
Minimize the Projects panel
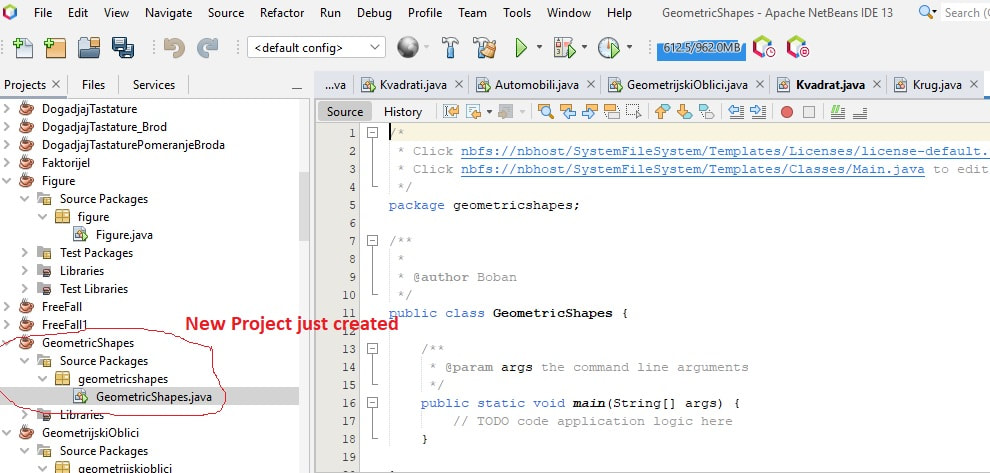click(x=296, y=87)
